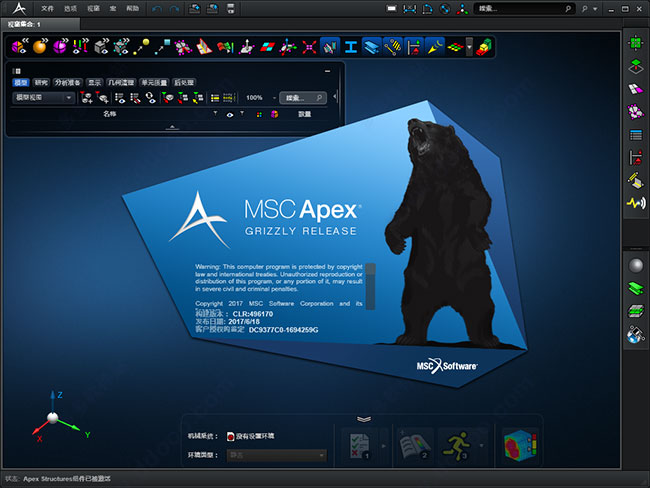The height and width of the screenshot is (488, 650).
Task: Switch to the 分析准备 tab
Action: coord(68,83)
